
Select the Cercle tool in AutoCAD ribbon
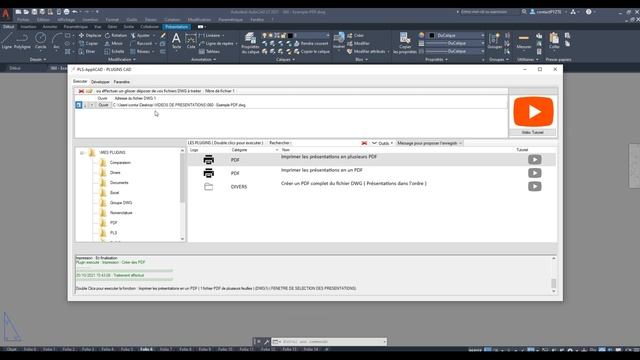[x=40, y=41]
